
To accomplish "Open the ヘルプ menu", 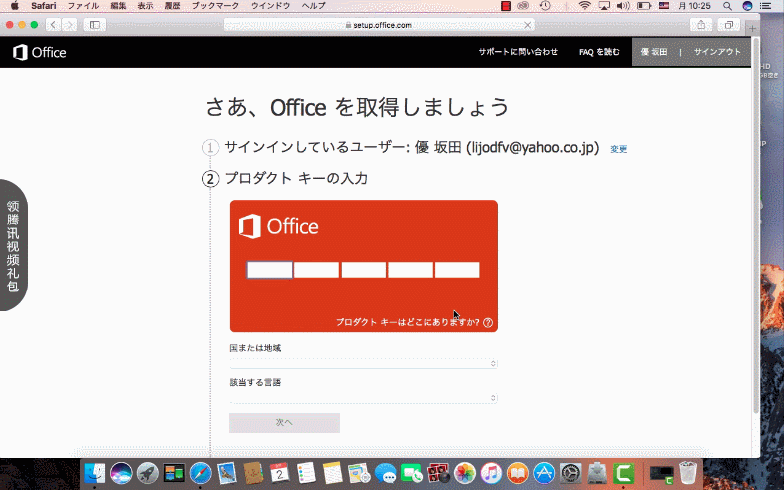I will 314,6.
